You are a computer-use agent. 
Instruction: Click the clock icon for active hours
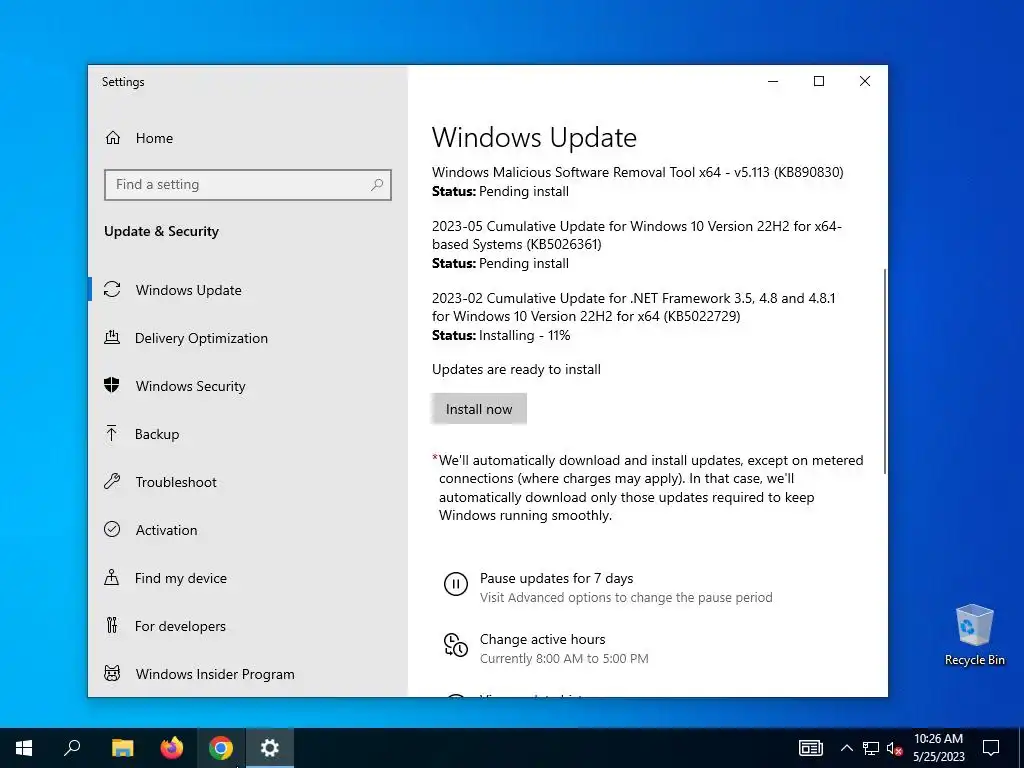[x=456, y=645]
